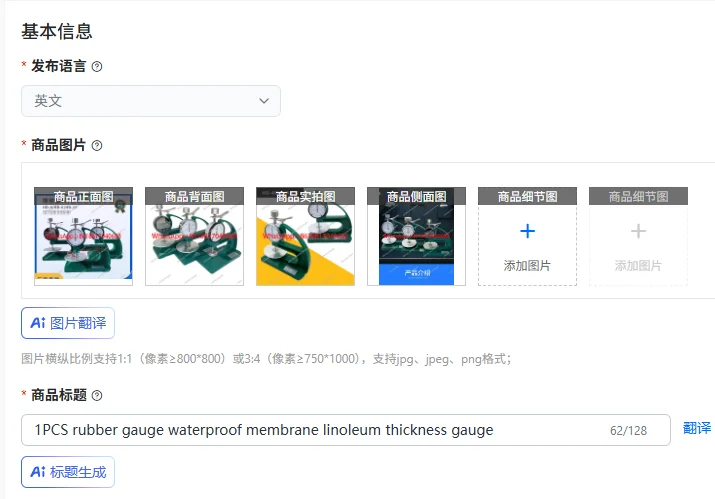
Task: Expand the 英文 language dropdown chevron
Action: coord(264,101)
